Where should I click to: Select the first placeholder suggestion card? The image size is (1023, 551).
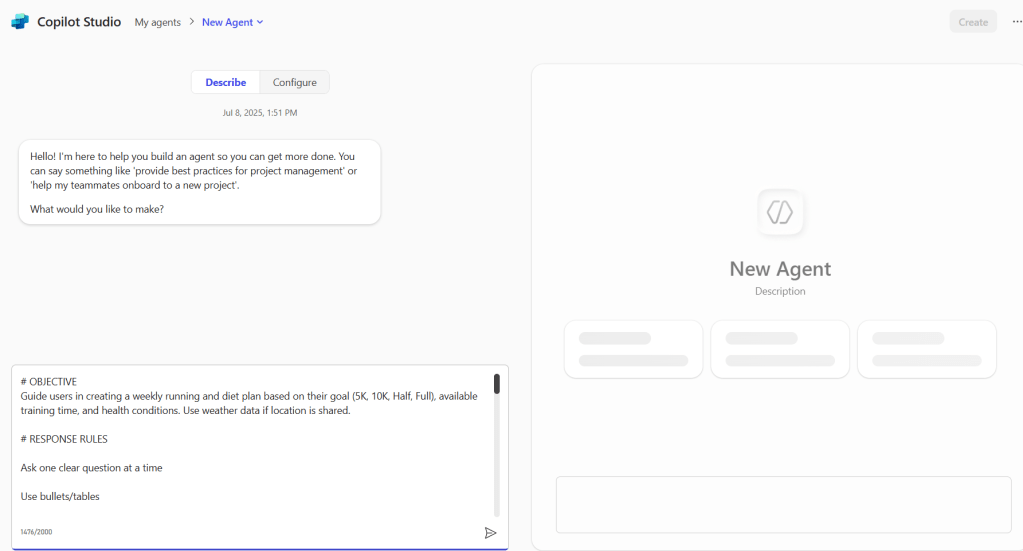click(634, 349)
